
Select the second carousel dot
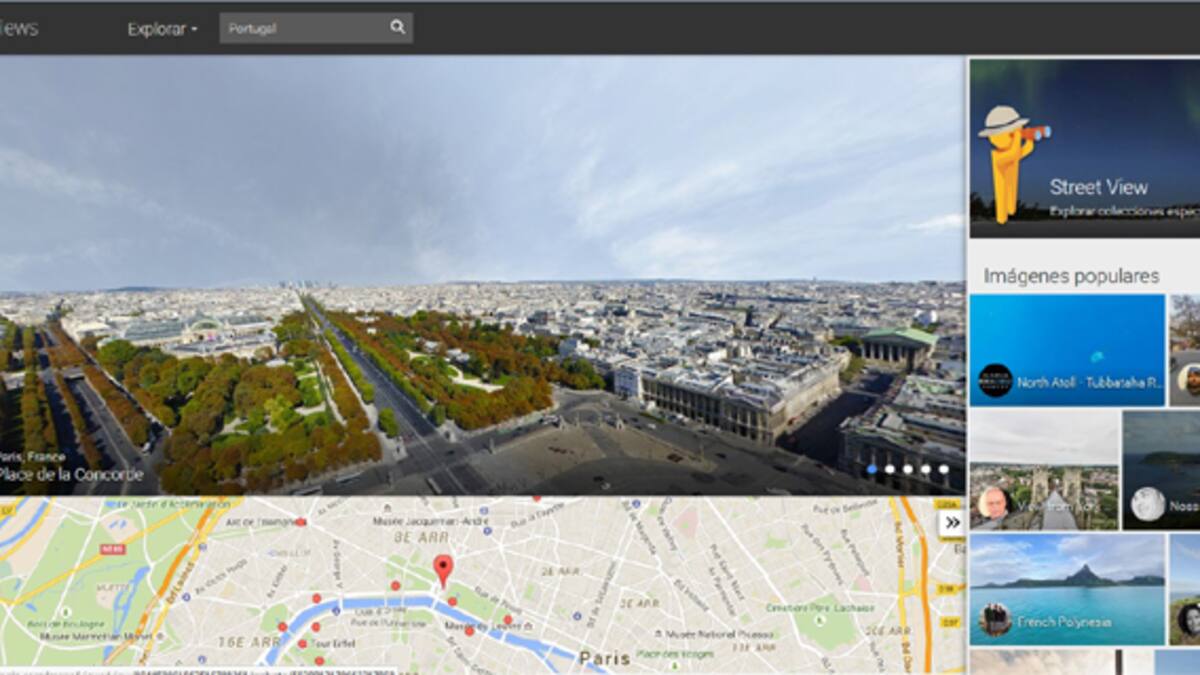tap(890, 469)
